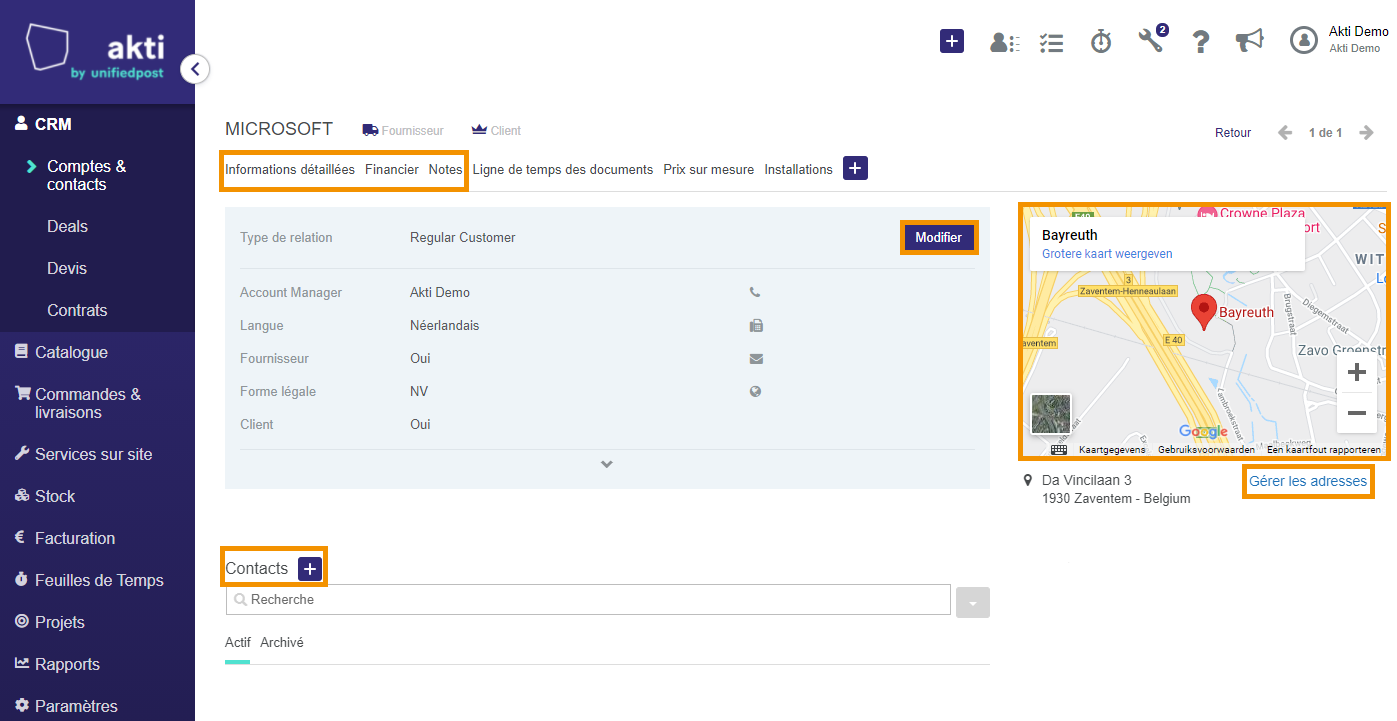Viewport: 1397px width, 721px height.
Task: Open the question mark help icon
Action: click(x=1201, y=42)
